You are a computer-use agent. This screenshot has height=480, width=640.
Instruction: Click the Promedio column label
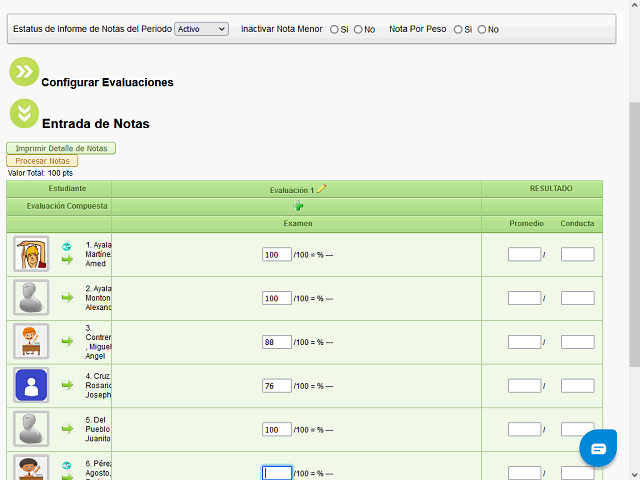[527, 224]
